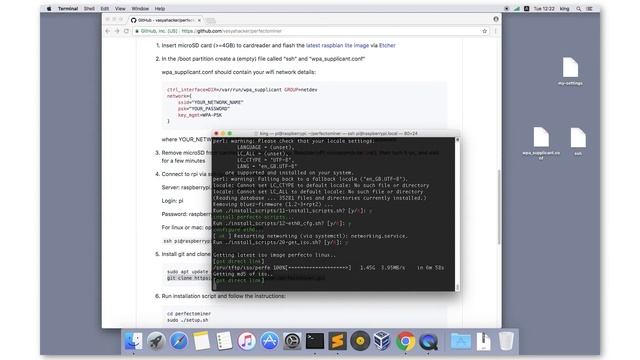Viewport: 640px width, 360px height.
Task: Open the Trash in the Dock
Action: [x=506, y=341]
